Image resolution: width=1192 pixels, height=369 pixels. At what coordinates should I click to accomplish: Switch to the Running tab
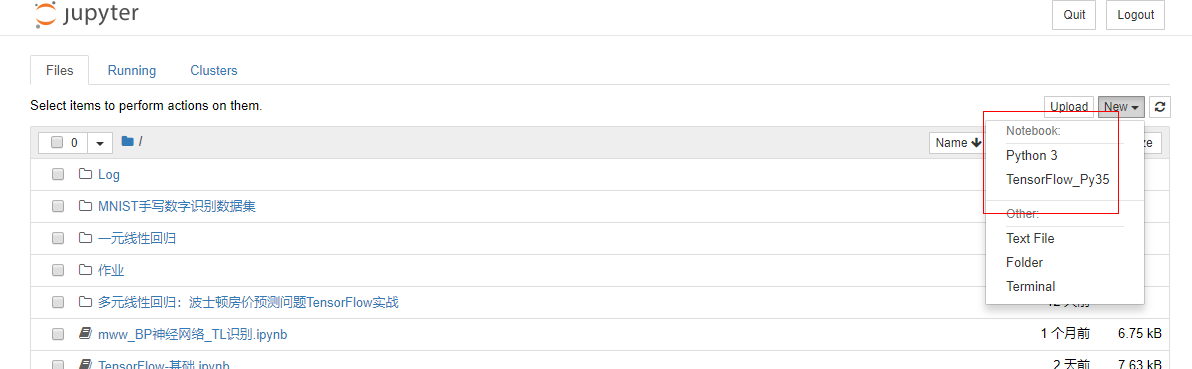(132, 71)
